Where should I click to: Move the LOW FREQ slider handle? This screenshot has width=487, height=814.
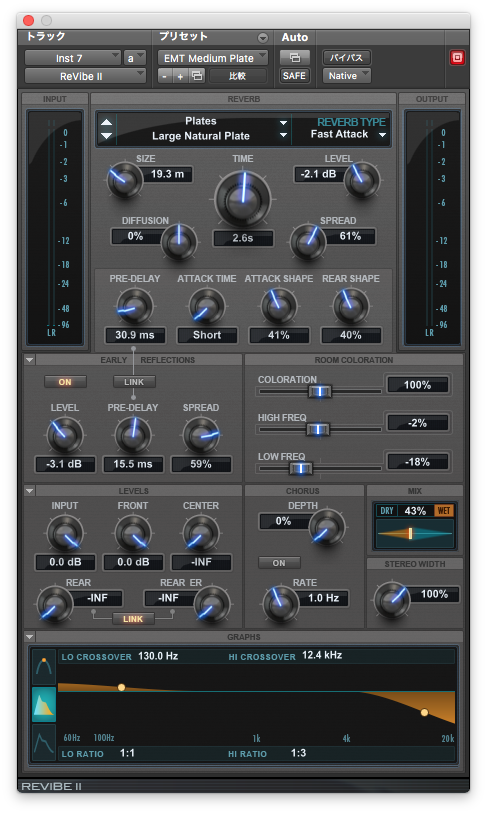[x=300, y=468]
